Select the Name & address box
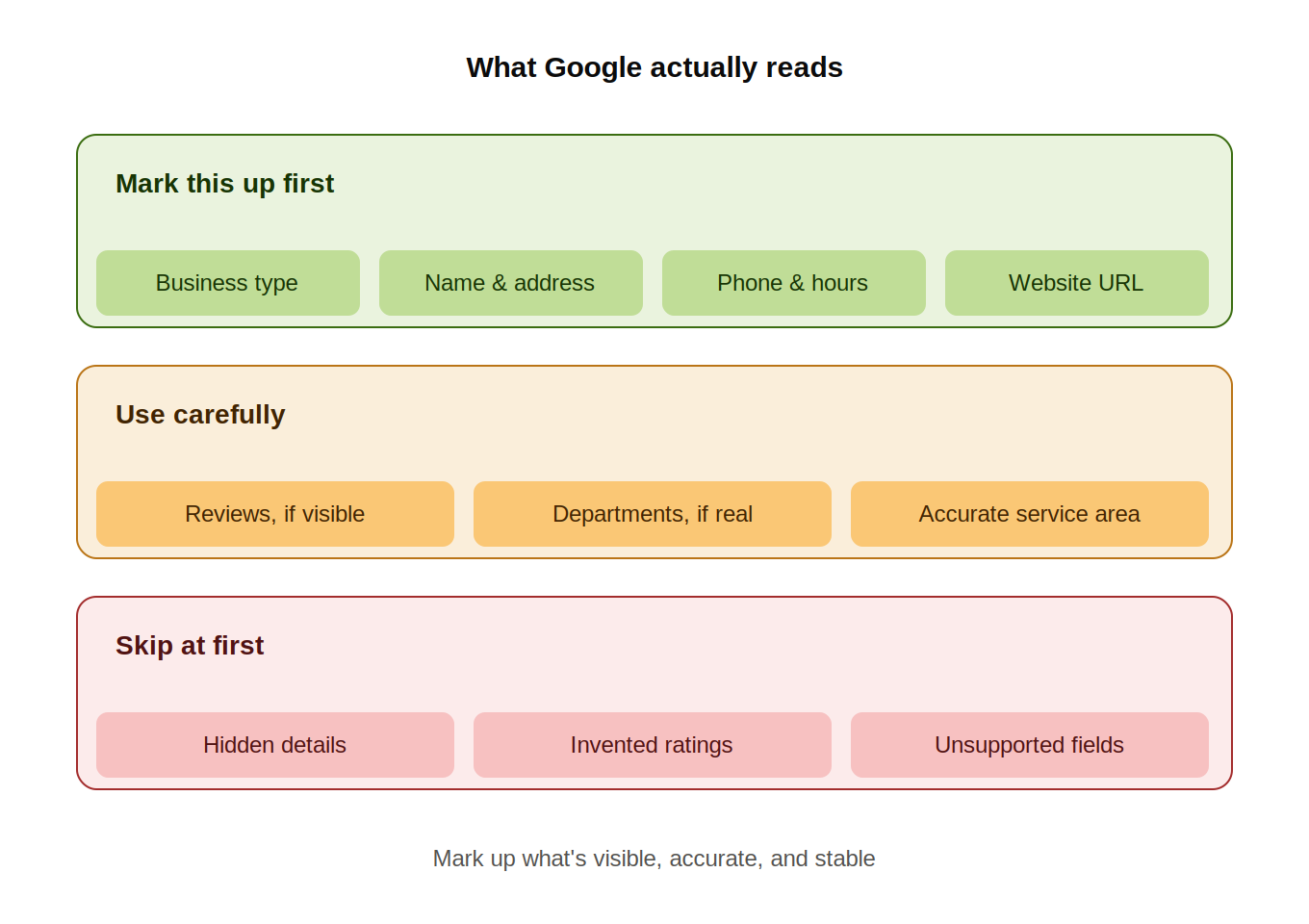 pyautogui.click(x=511, y=283)
